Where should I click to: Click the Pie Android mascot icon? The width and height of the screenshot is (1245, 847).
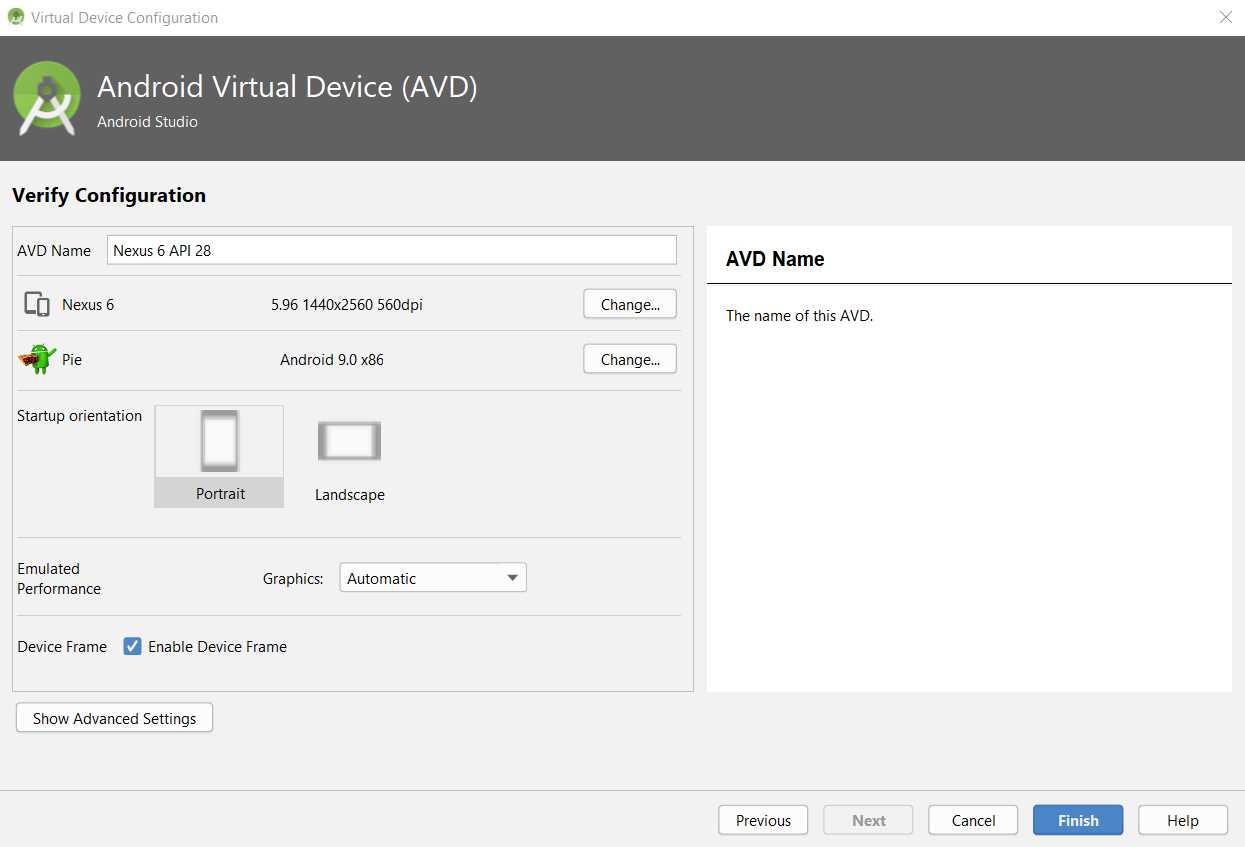pos(36,359)
